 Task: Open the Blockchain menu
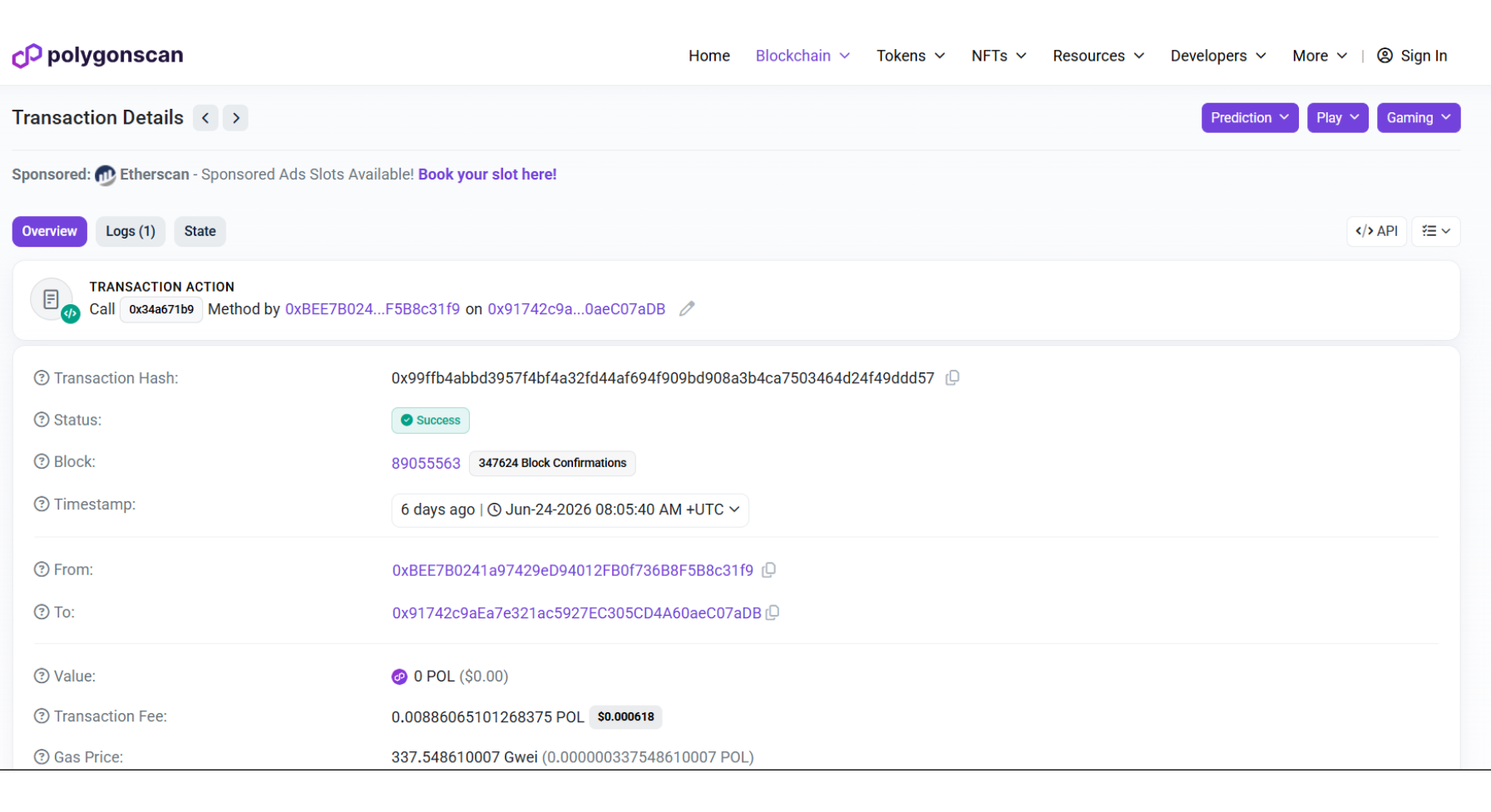click(802, 56)
